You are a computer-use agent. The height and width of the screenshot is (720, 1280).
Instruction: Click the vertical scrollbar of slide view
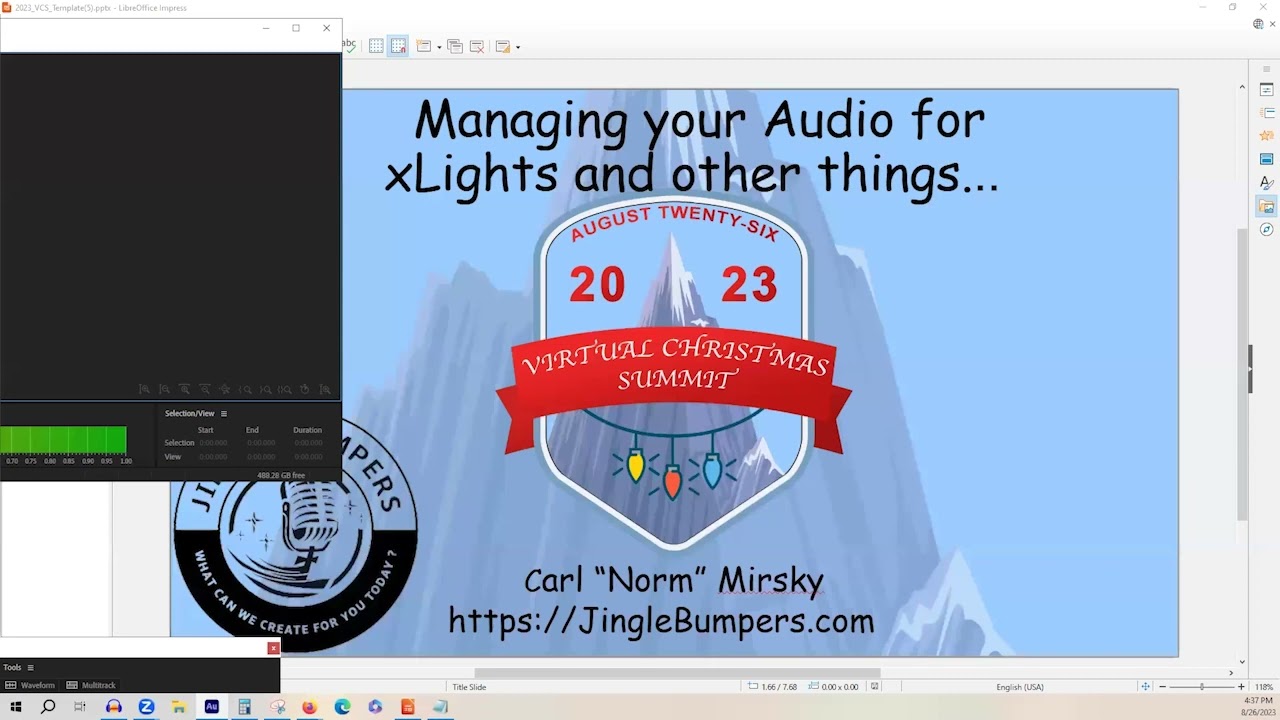point(1243,375)
